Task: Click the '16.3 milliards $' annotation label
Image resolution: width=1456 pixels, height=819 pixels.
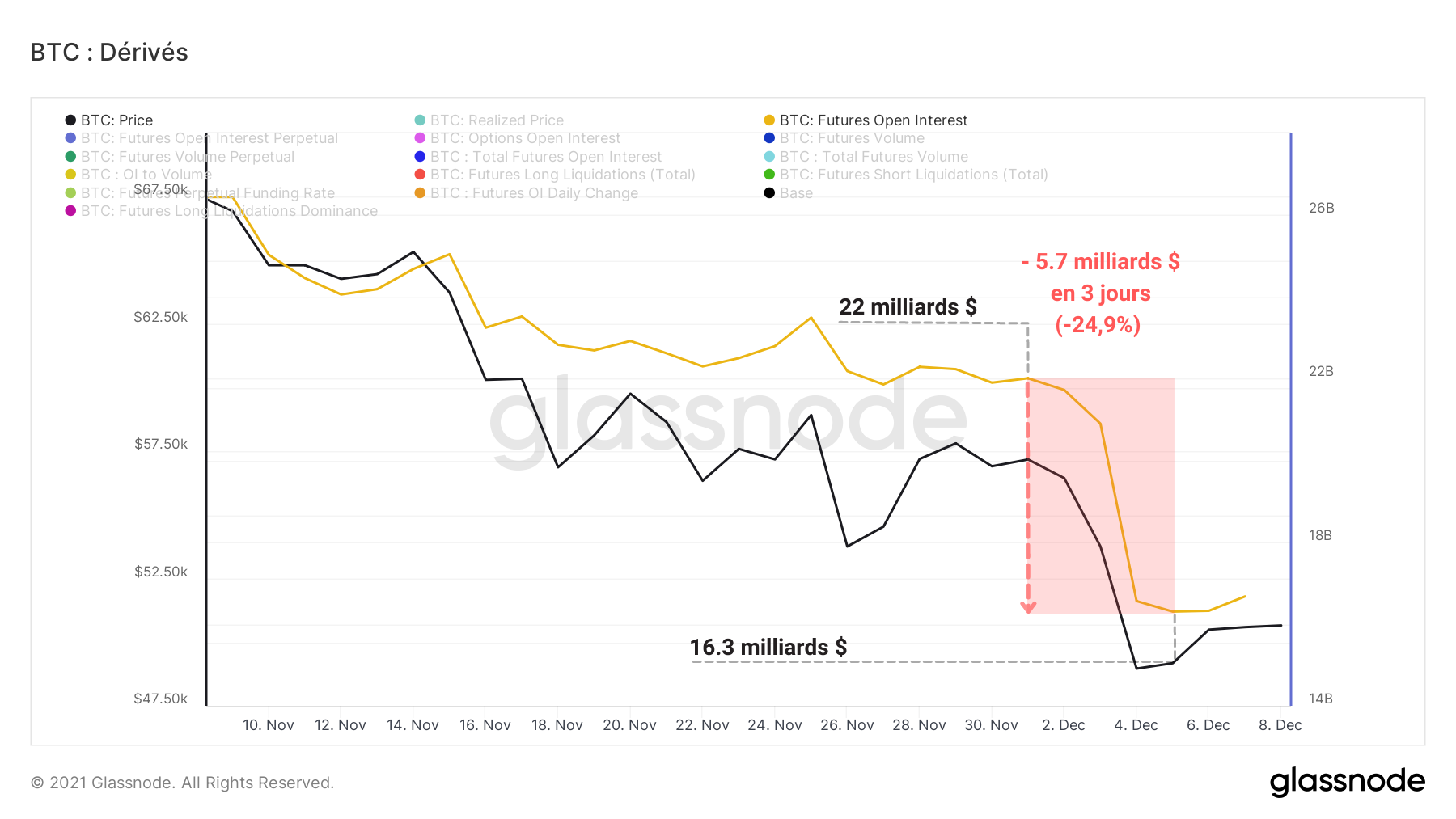Action: (x=768, y=648)
